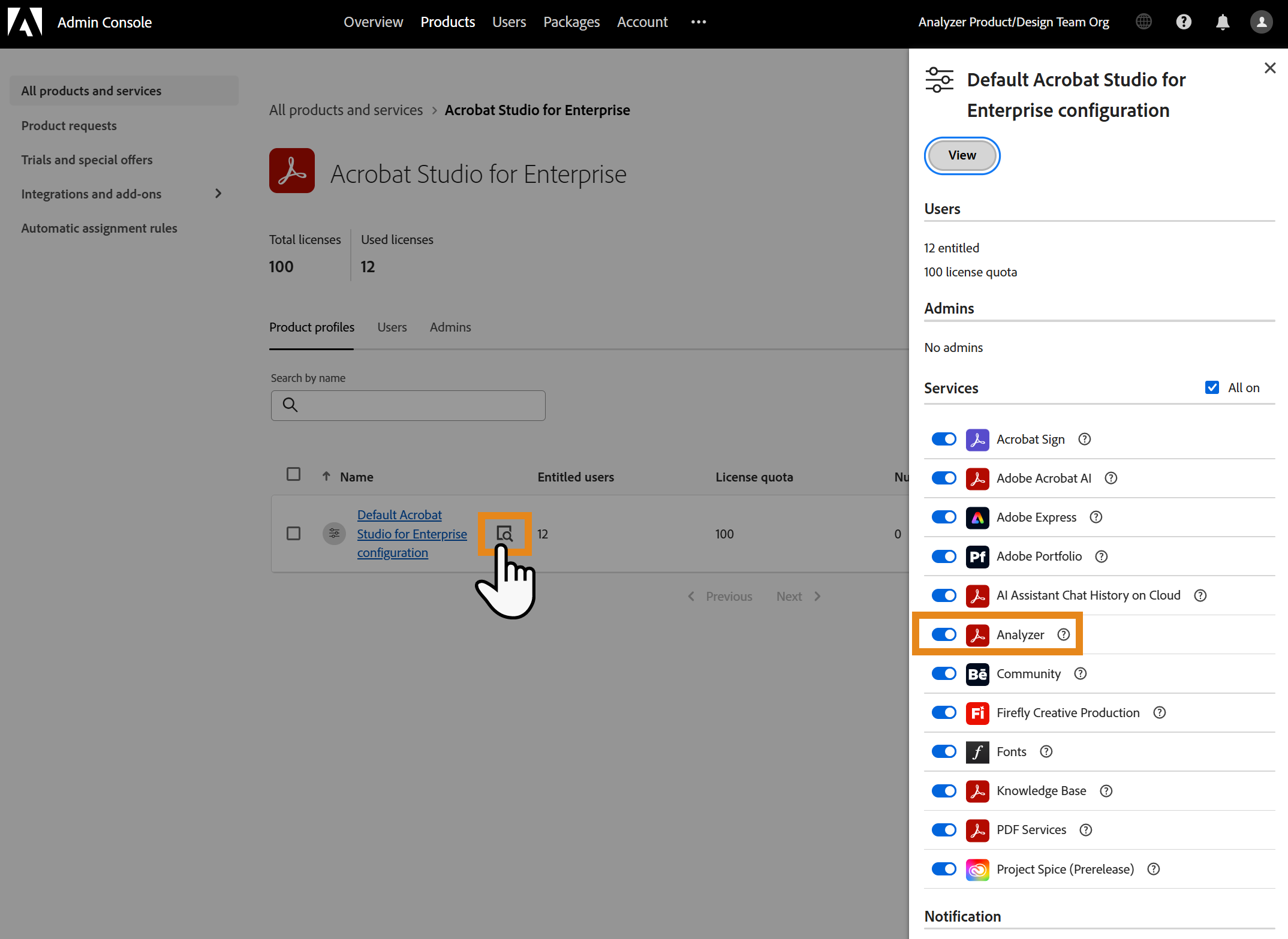Open the Analyzer Product/Design Team Org switcher
Viewport: 1288px width, 939px height.
pos(1013,22)
